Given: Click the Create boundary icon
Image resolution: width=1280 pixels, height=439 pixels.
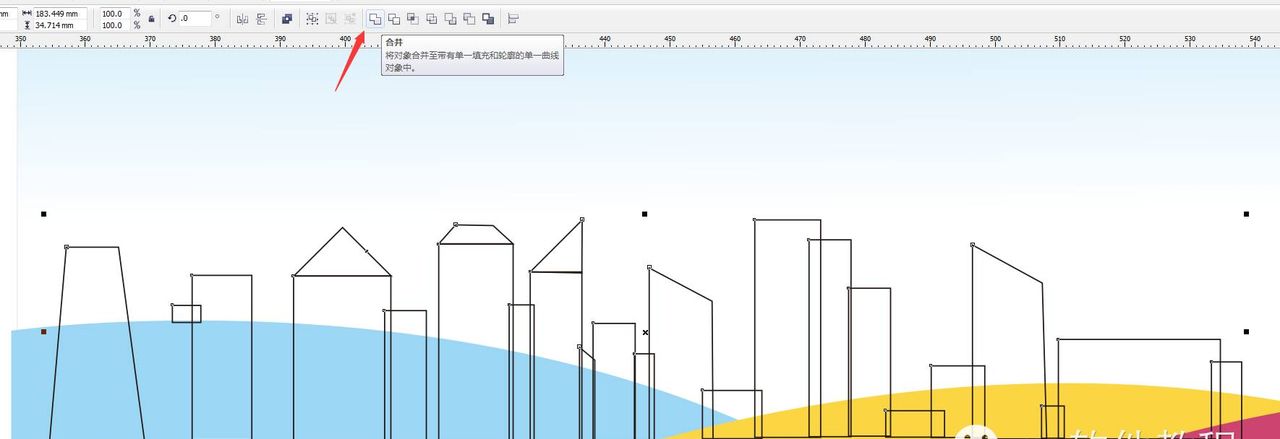Looking at the screenshot, I should 488,18.
